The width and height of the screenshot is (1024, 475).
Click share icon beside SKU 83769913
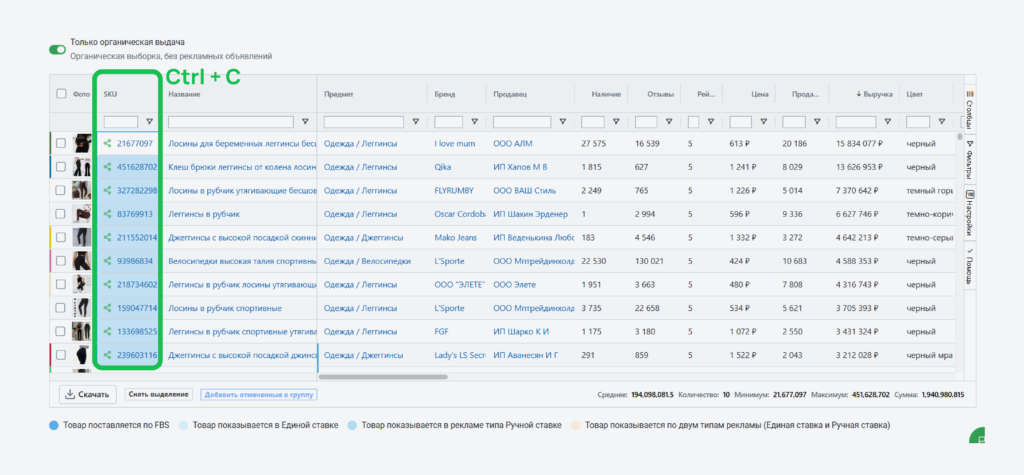(107, 214)
